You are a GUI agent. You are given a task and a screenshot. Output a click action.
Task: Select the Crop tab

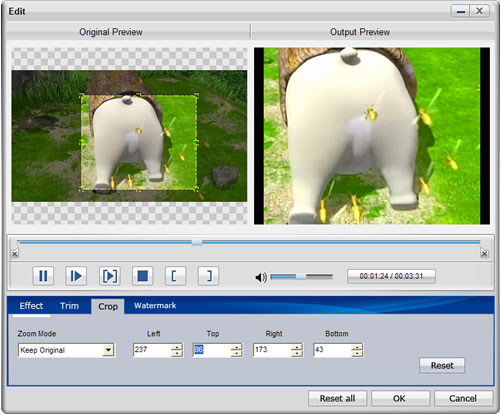point(108,306)
